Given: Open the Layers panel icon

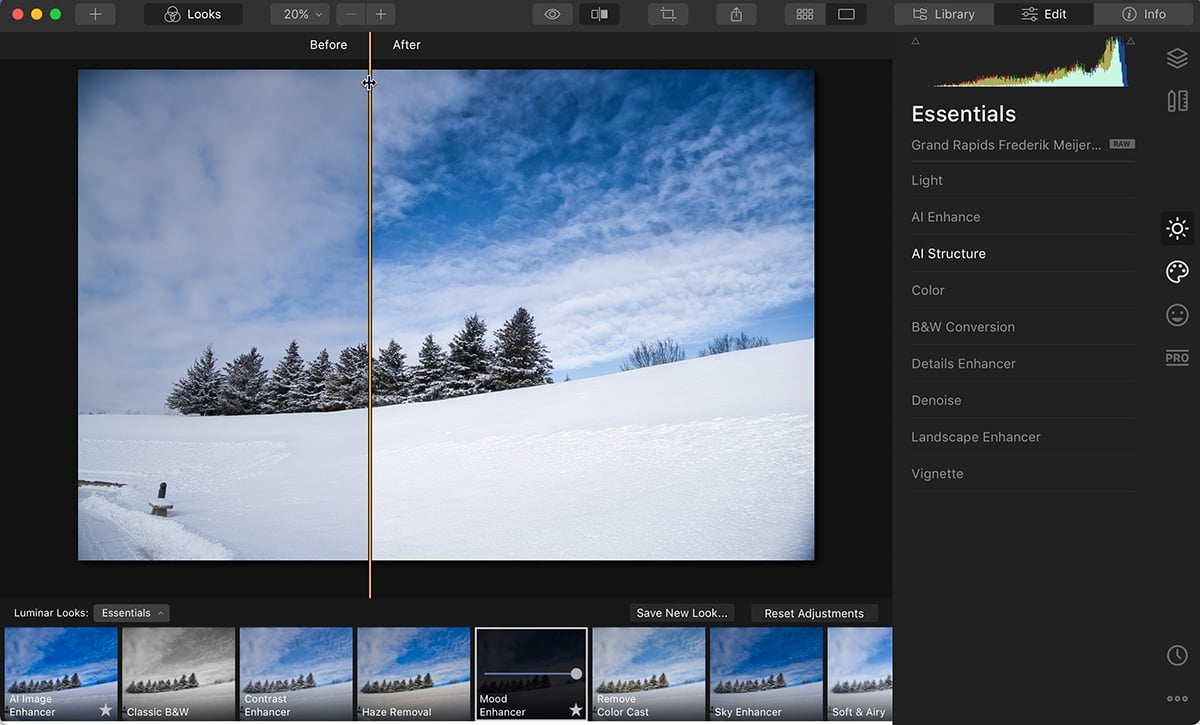Looking at the screenshot, I should (x=1176, y=57).
